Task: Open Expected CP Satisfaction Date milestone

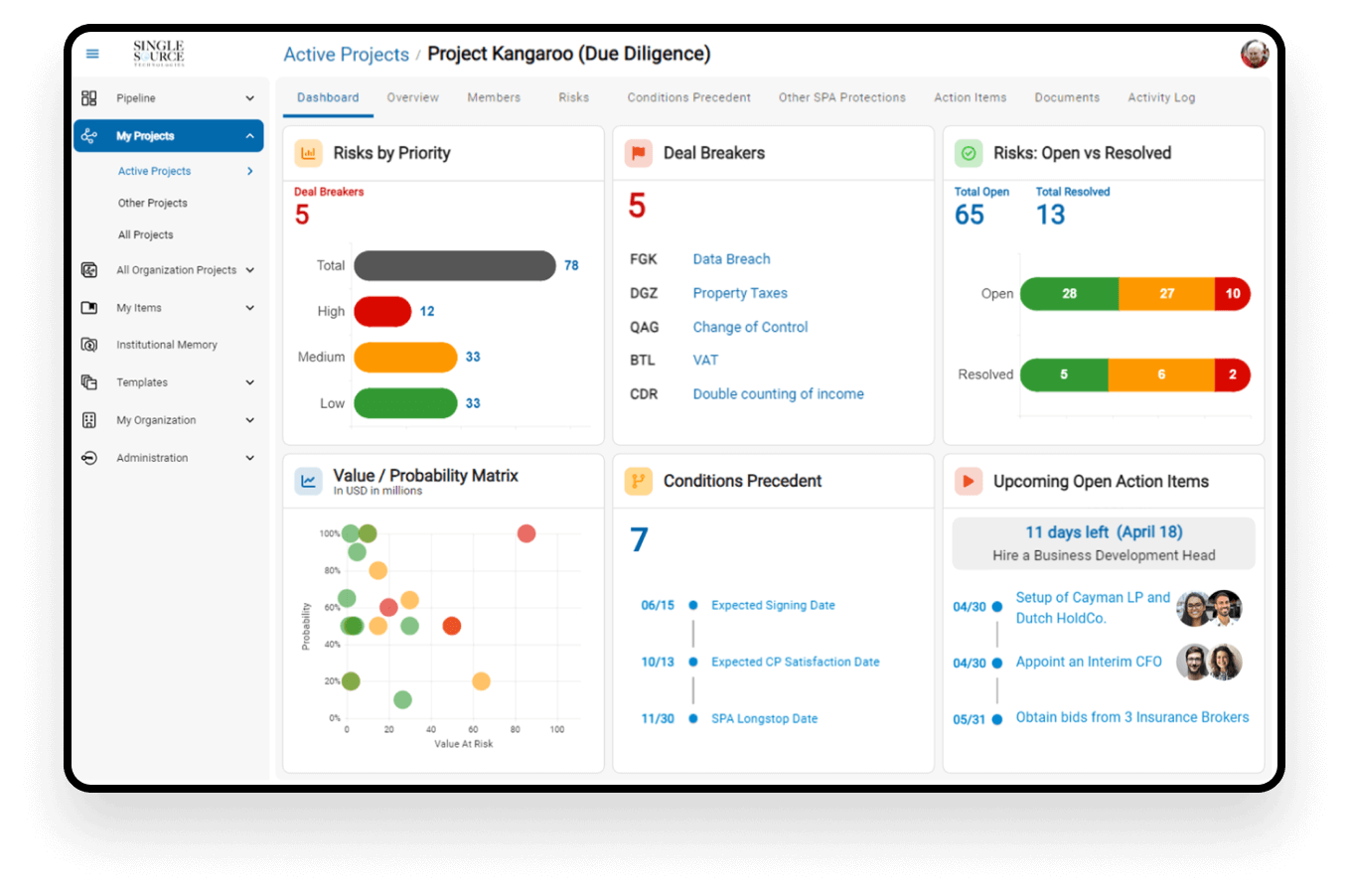Action: point(795,662)
